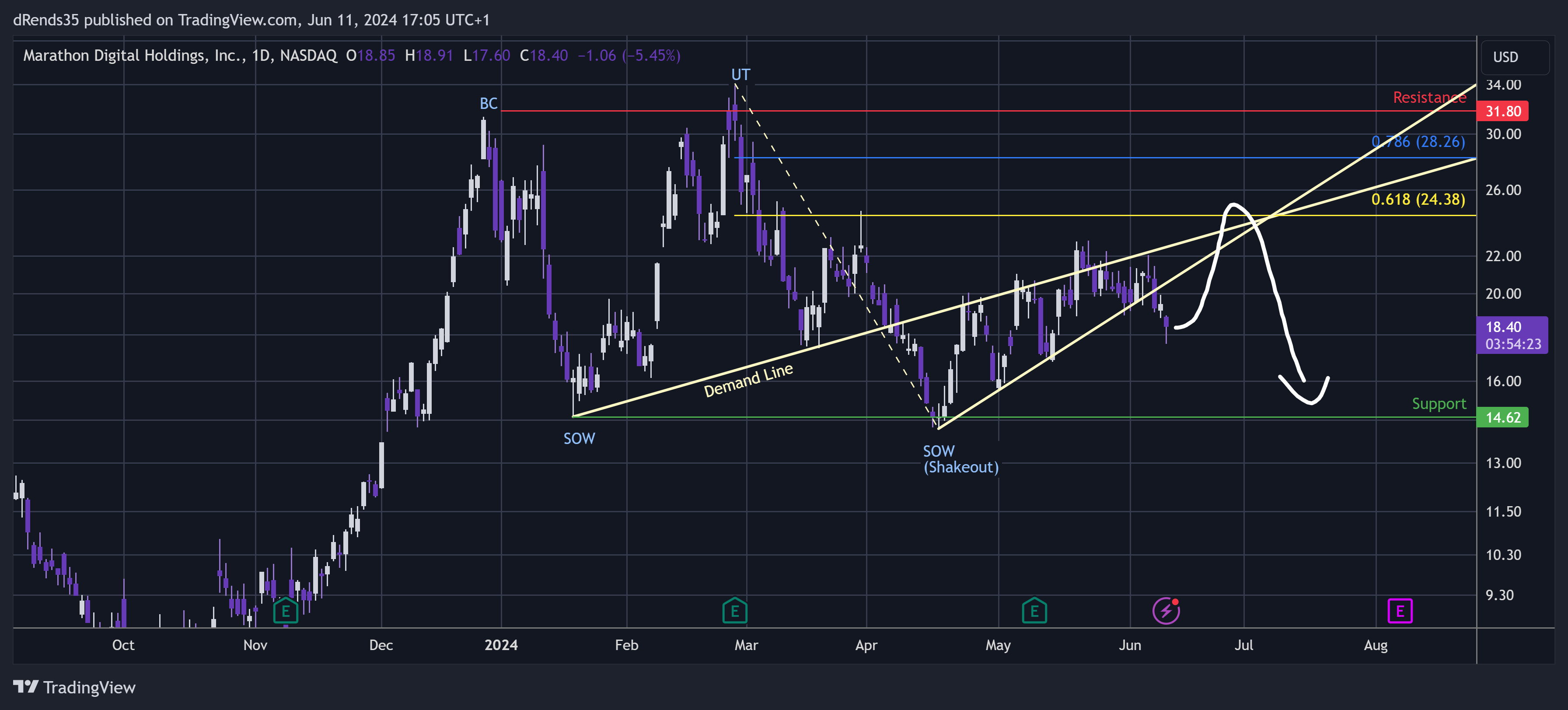
Task: Click the magenta upcoming earnings E icon
Action: [1400, 612]
